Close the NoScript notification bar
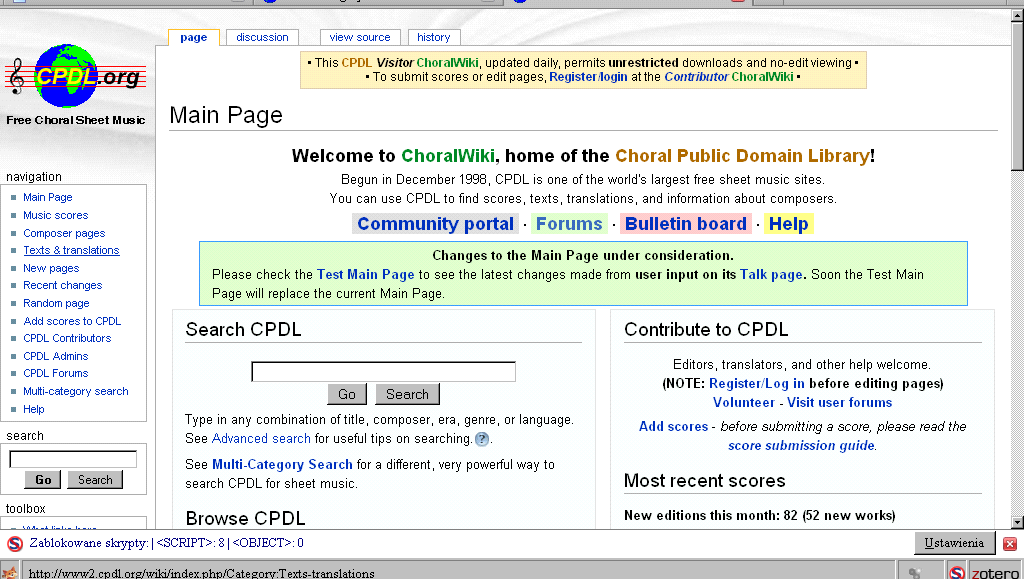The height and width of the screenshot is (579, 1024). tap(1010, 543)
